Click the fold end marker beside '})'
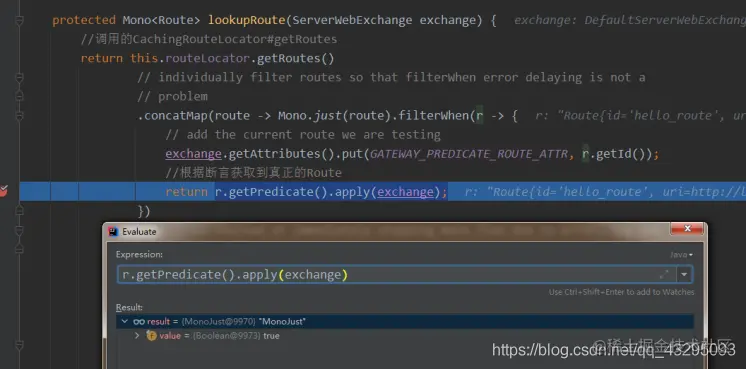 click(x=20, y=210)
